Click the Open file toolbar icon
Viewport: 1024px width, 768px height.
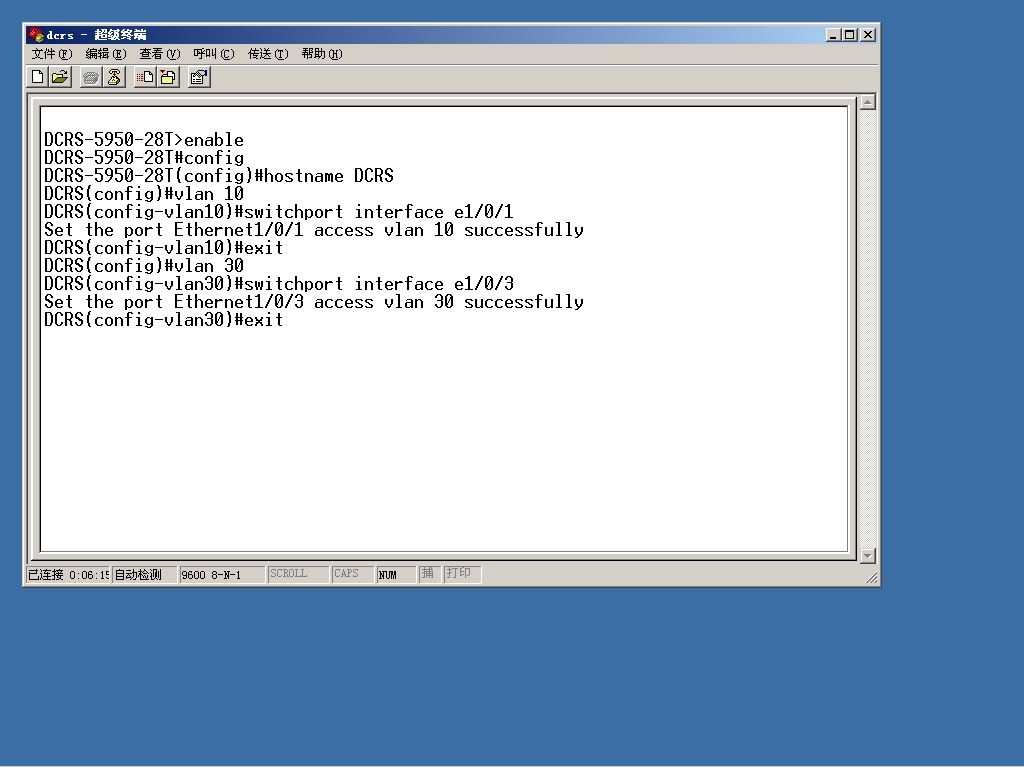click(x=60, y=78)
